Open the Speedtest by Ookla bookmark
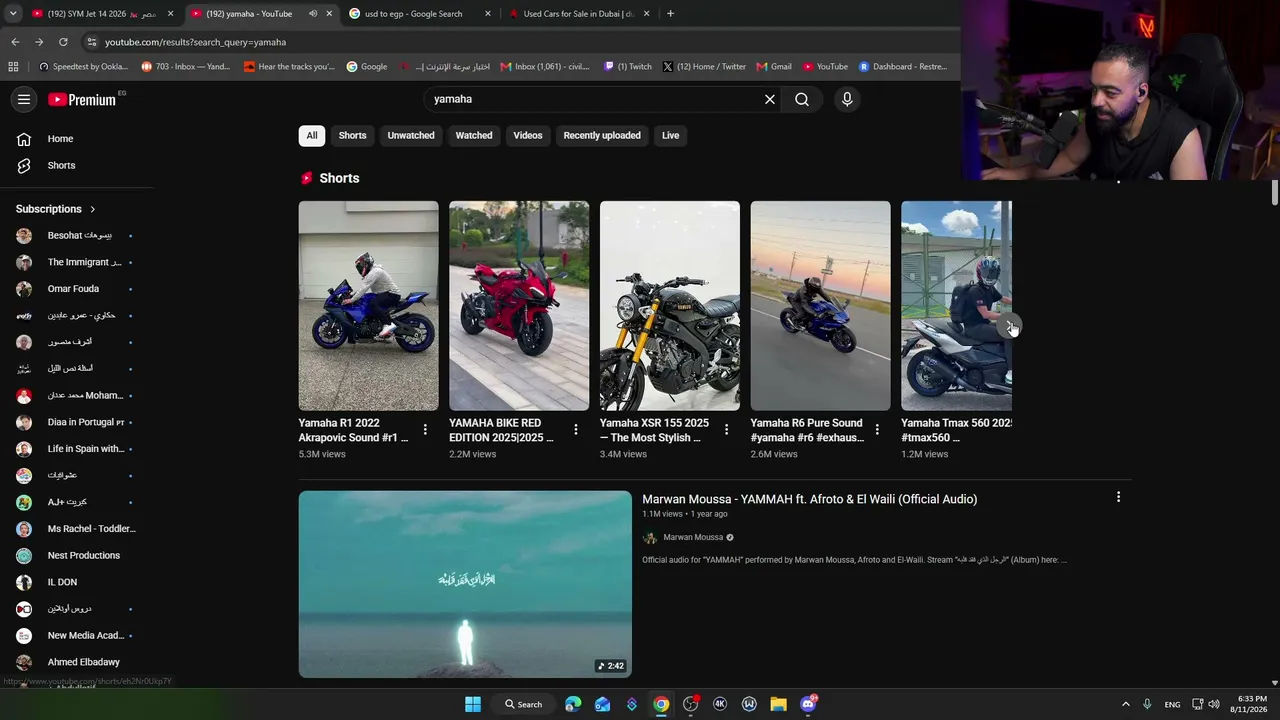 coord(83,67)
